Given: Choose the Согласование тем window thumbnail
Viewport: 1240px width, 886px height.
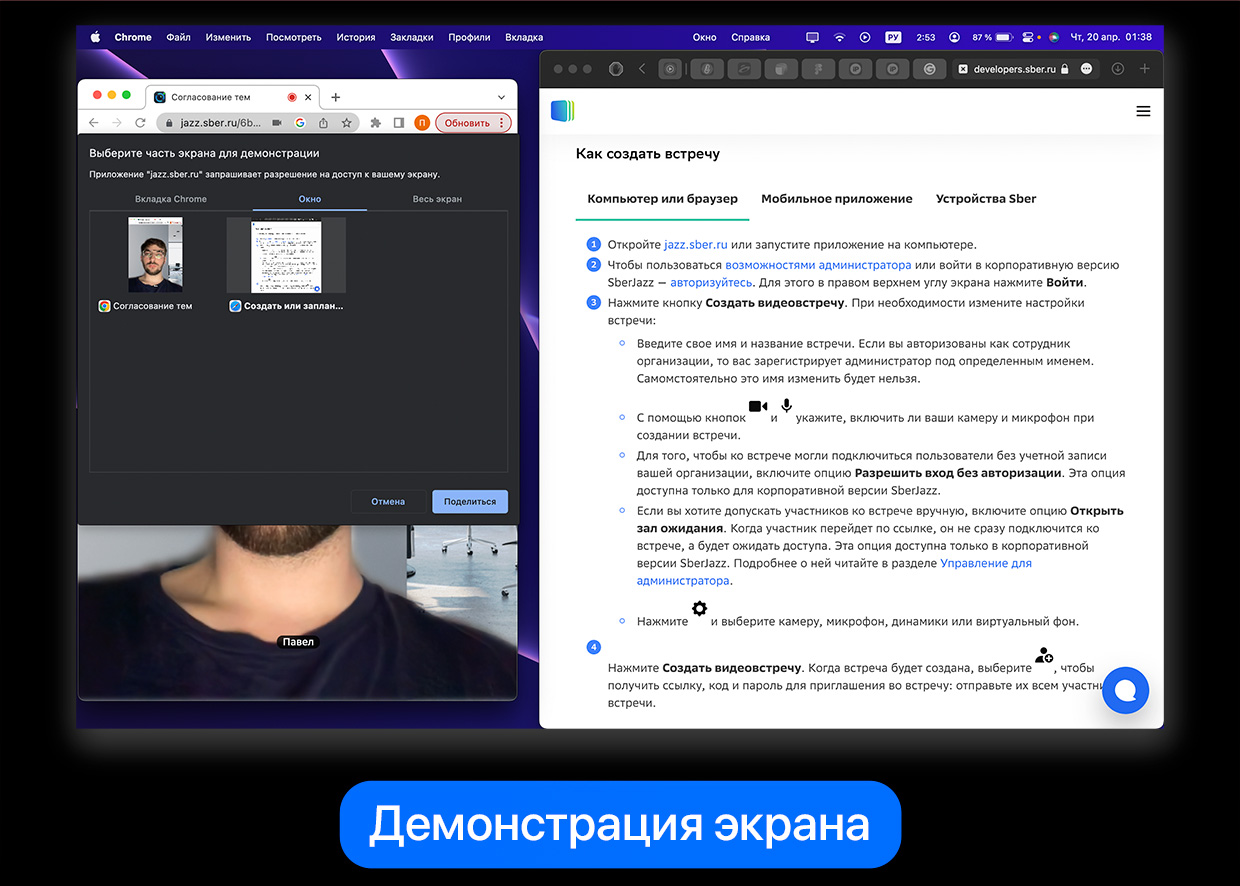Looking at the screenshot, I should (x=155, y=255).
